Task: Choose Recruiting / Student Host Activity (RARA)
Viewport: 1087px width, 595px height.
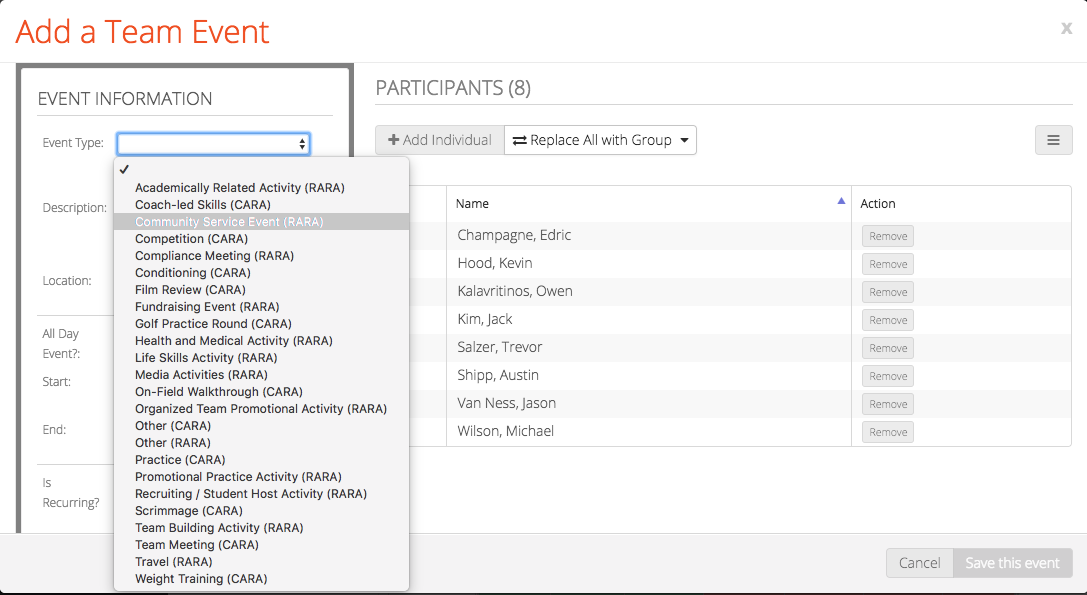Action: click(261, 494)
